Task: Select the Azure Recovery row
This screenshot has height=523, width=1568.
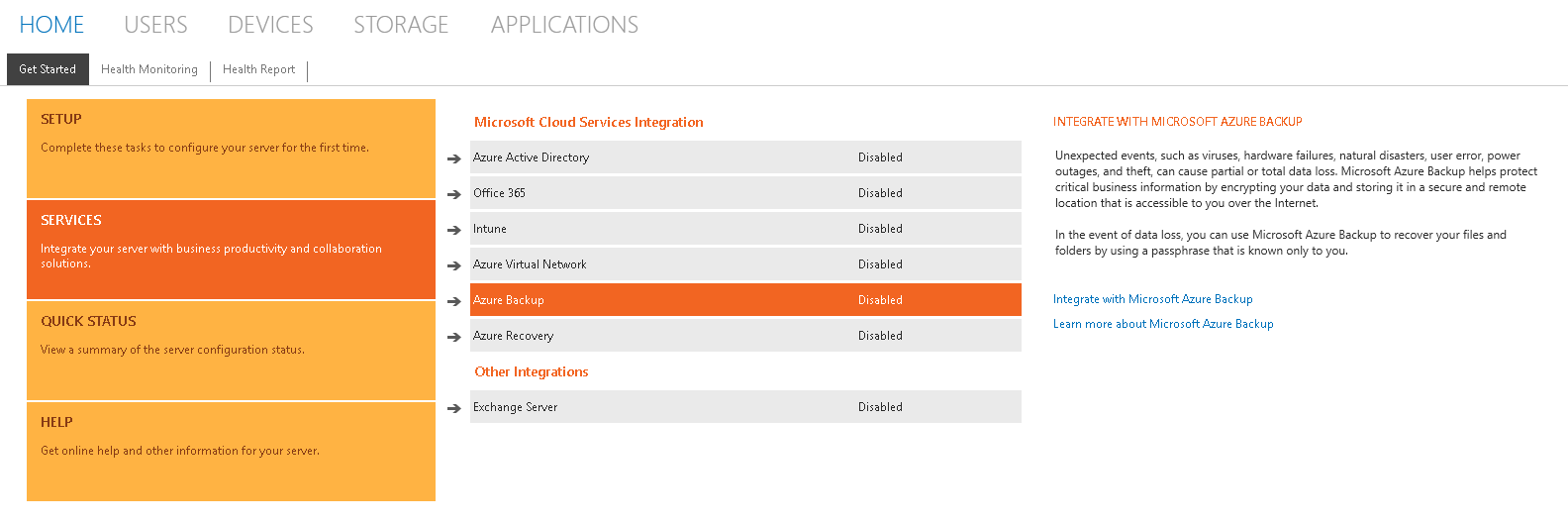Action: pyautogui.click(x=745, y=336)
